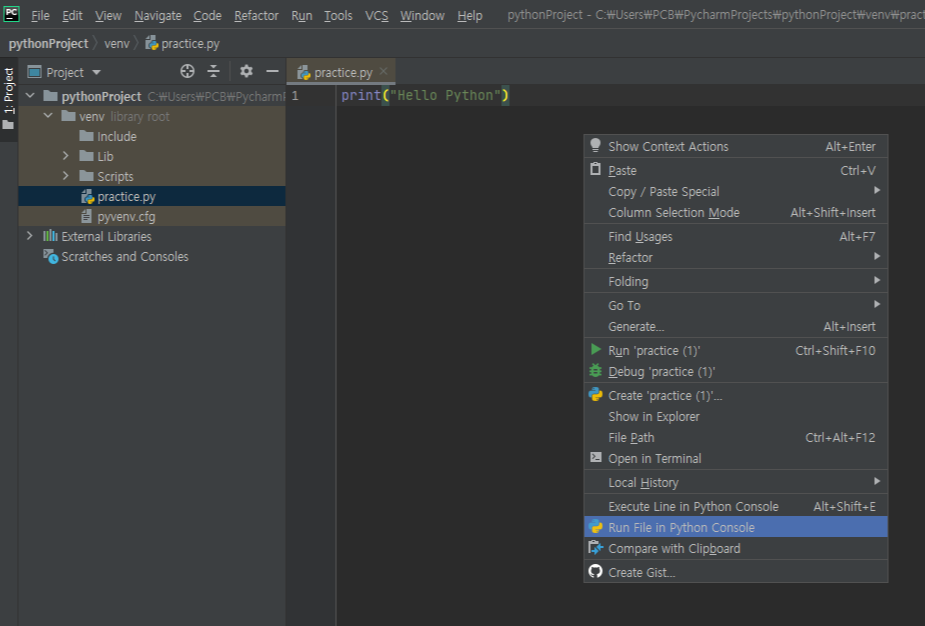Click the GitHub icon beside Create Gist
Screen dimensions: 925x626
coord(595,571)
